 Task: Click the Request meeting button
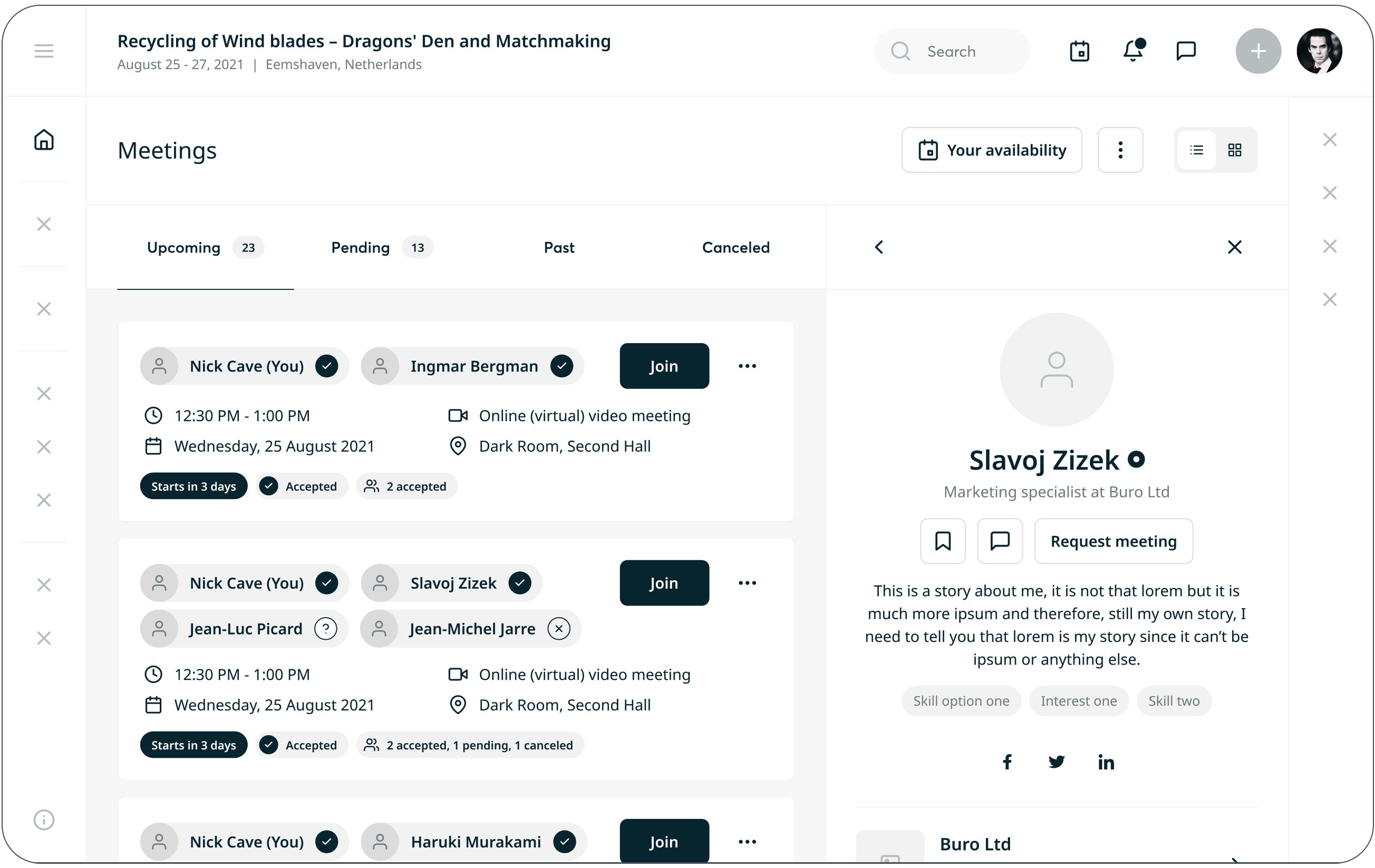[x=1113, y=541]
